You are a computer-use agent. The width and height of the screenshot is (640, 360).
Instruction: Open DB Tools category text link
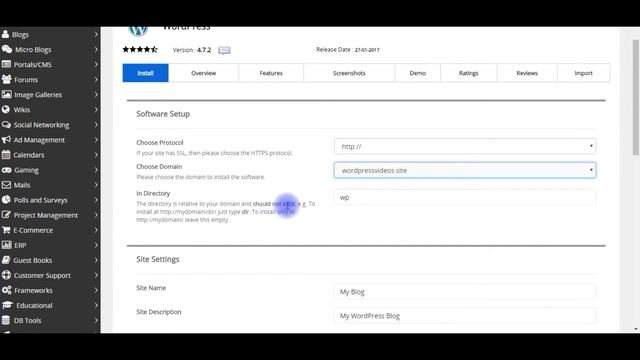pyautogui.click(x=27, y=321)
